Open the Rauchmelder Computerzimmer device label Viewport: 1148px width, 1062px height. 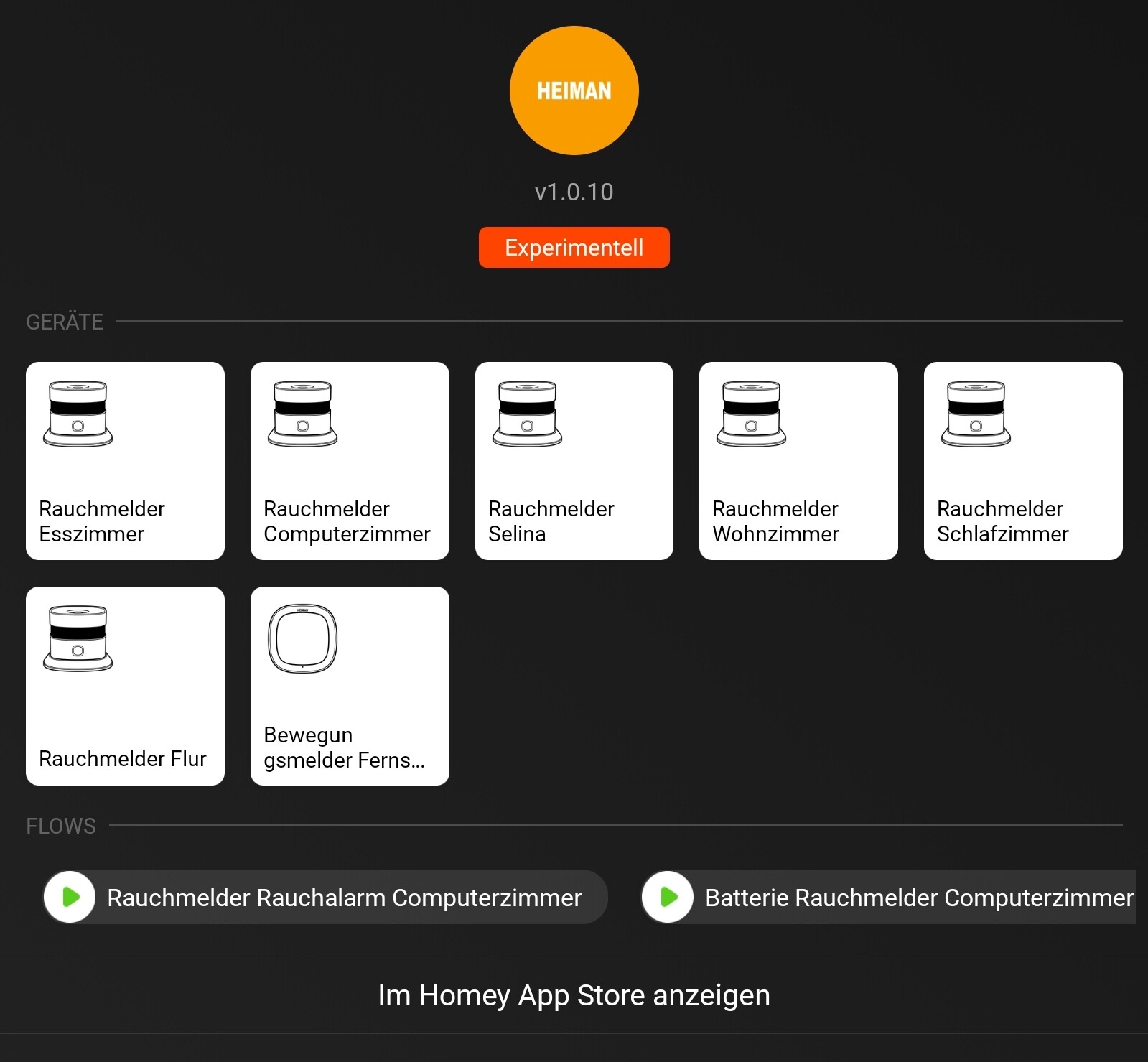347,521
